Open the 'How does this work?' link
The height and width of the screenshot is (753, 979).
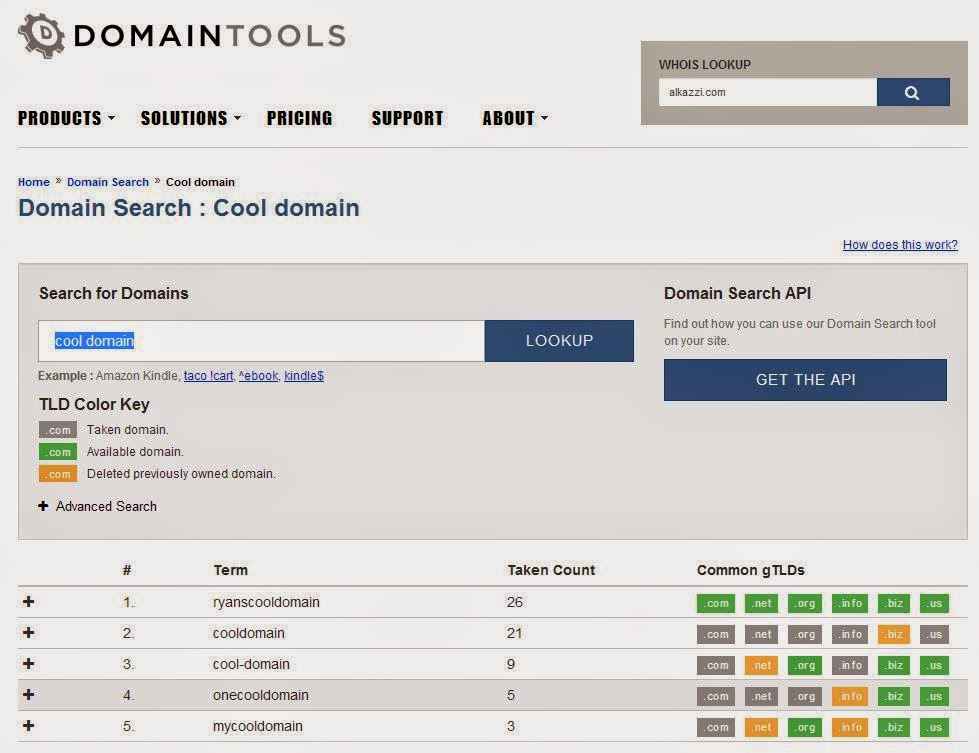coord(899,244)
